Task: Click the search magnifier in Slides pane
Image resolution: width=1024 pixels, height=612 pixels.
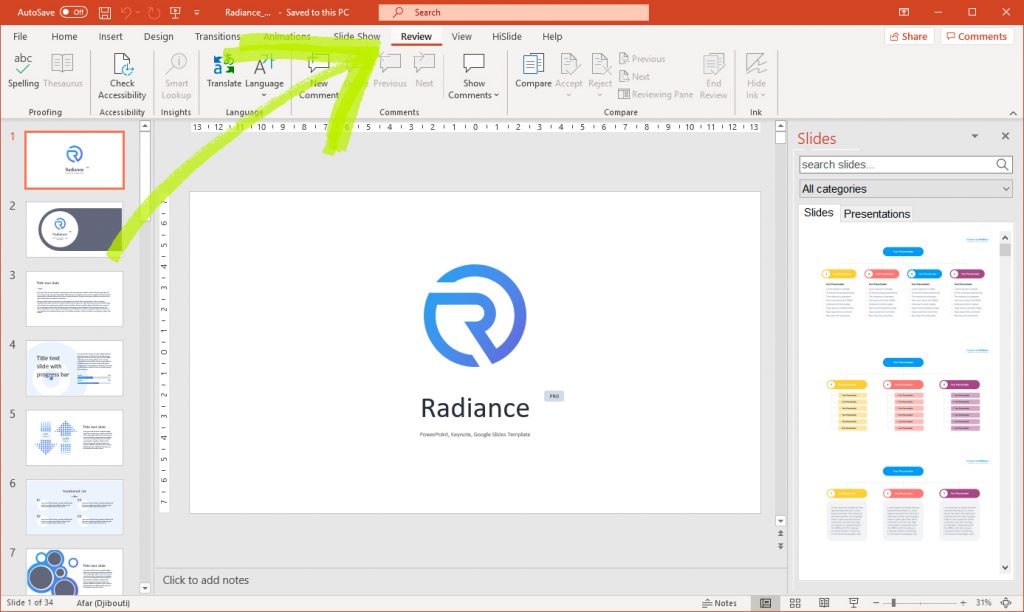Action: point(1002,165)
